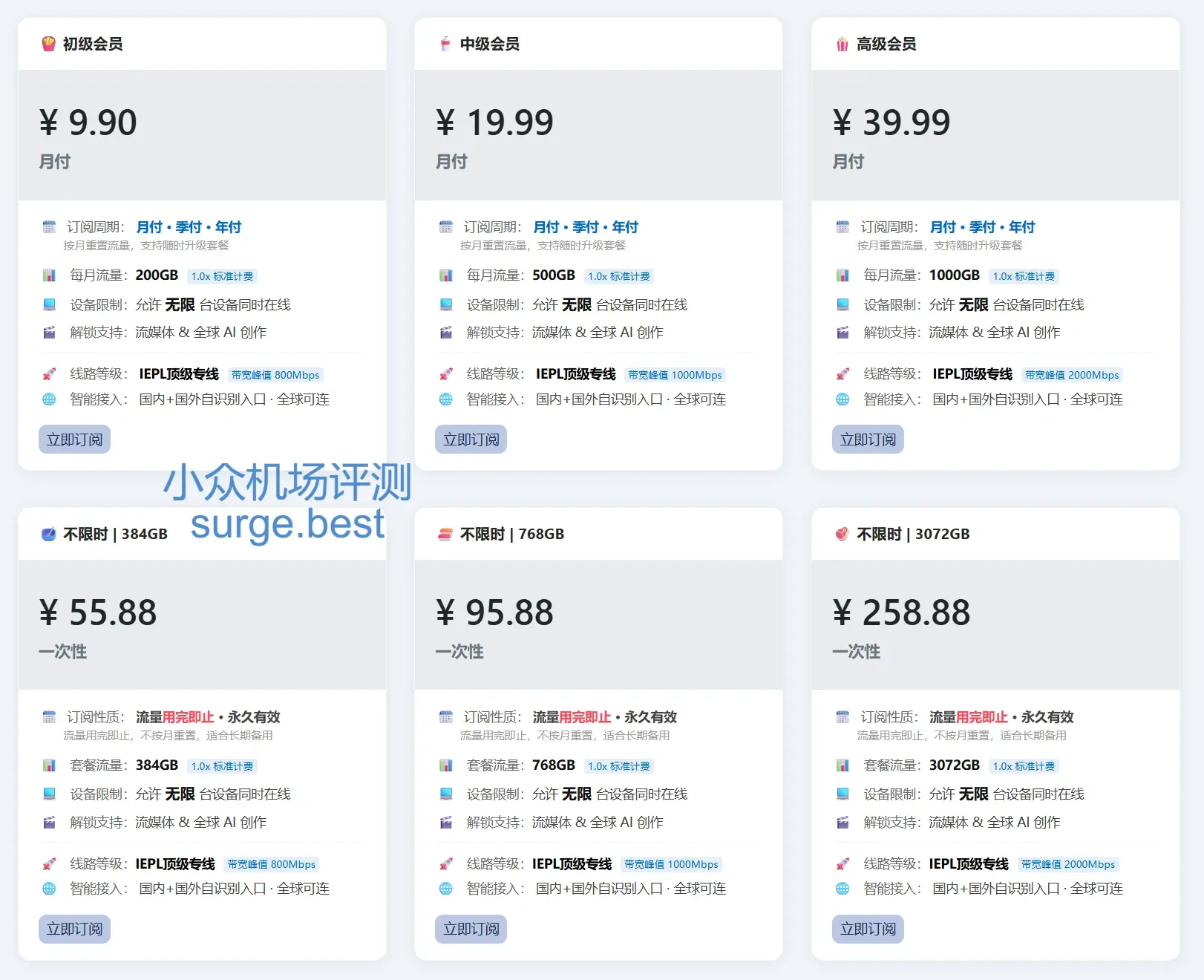This screenshot has height=980, width=1204.
Task: Click the 1.0x 标准计费 badge on 高级会员
Action: [x=1025, y=275]
